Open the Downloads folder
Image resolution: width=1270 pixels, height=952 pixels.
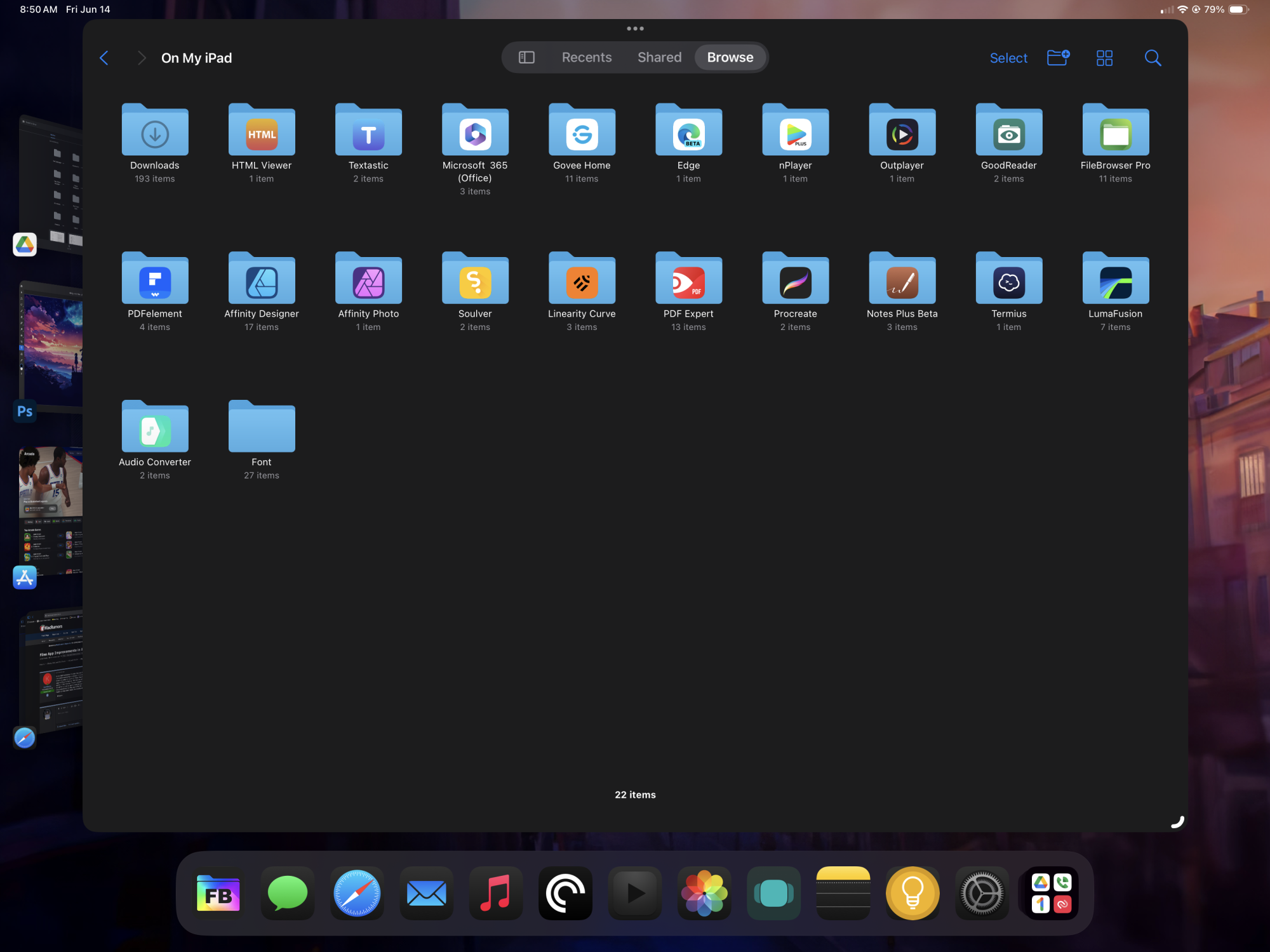[x=155, y=131]
